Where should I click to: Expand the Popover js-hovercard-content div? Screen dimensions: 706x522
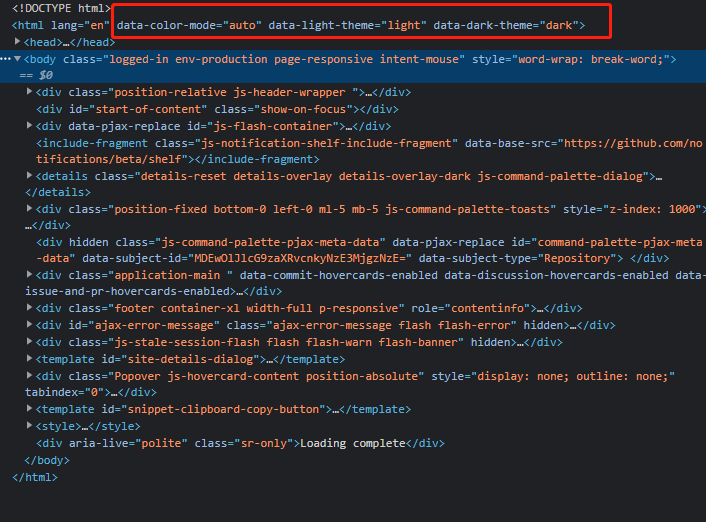tap(29, 375)
